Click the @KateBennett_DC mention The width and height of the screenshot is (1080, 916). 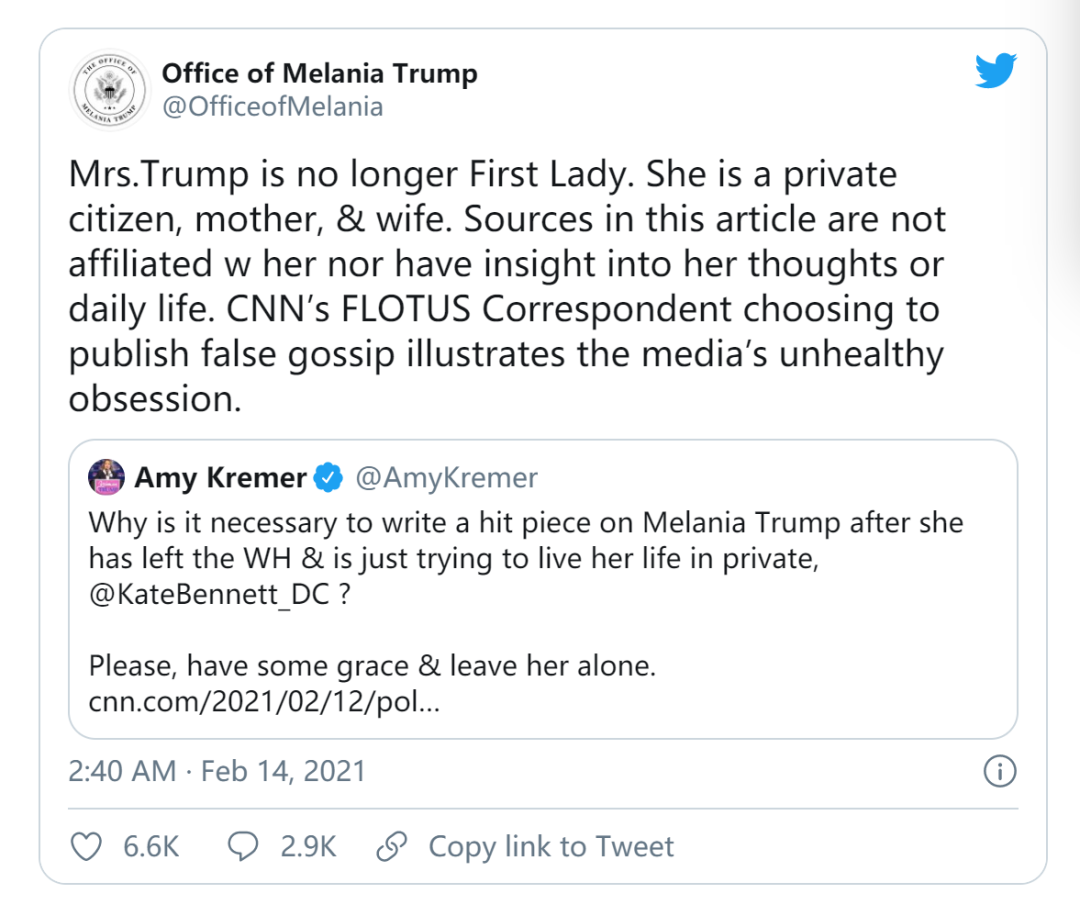[x=209, y=594]
